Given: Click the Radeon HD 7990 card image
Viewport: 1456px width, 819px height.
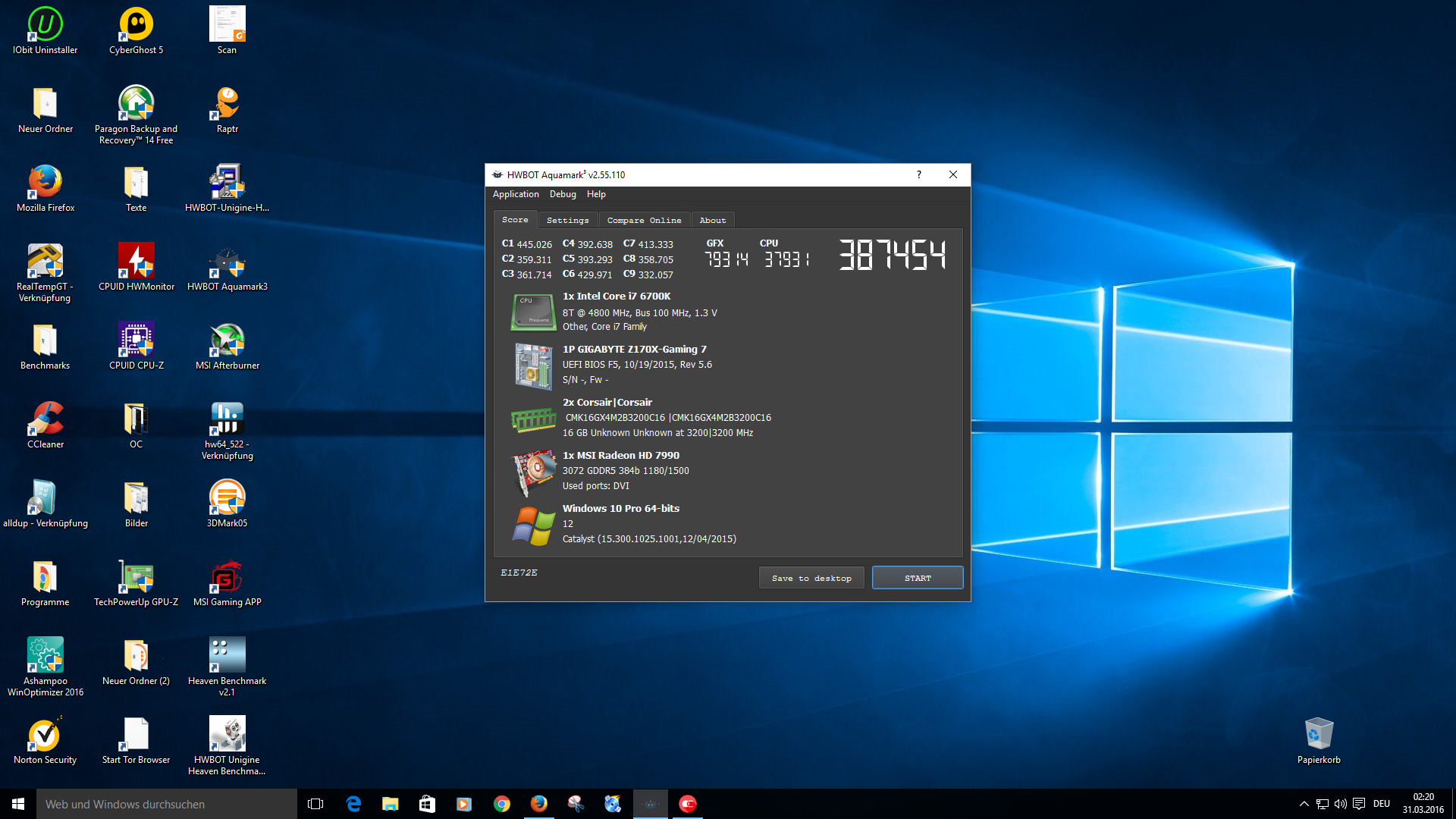Looking at the screenshot, I should point(534,472).
